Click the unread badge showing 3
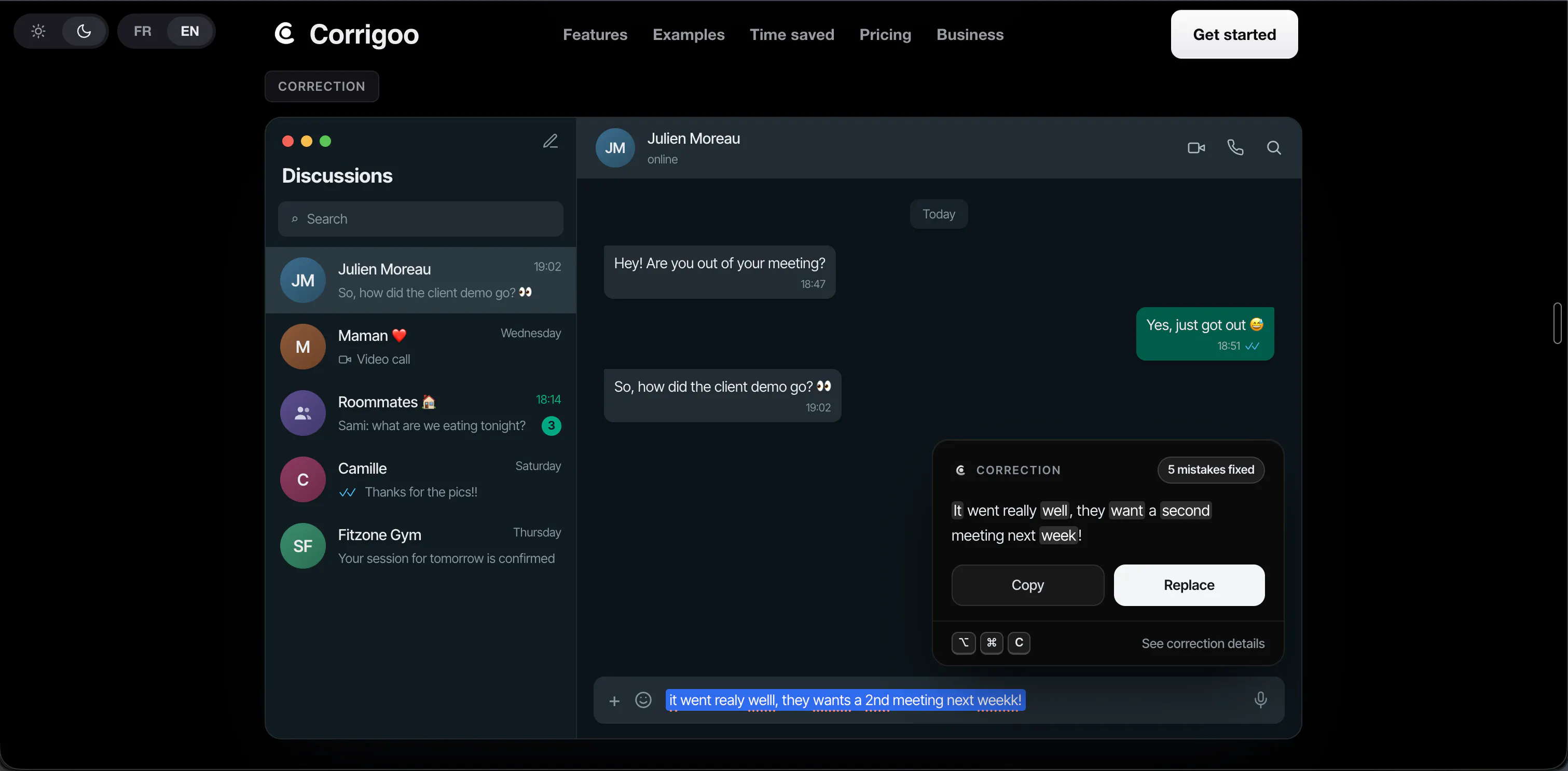This screenshot has width=1568, height=771. 551,425
